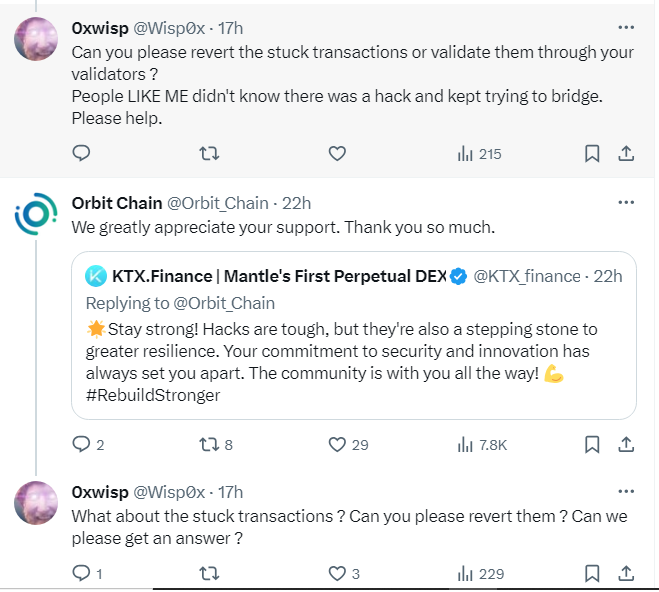
Task: Open more options on bottom 0xwisp tweet
Action: pos(626,491)
